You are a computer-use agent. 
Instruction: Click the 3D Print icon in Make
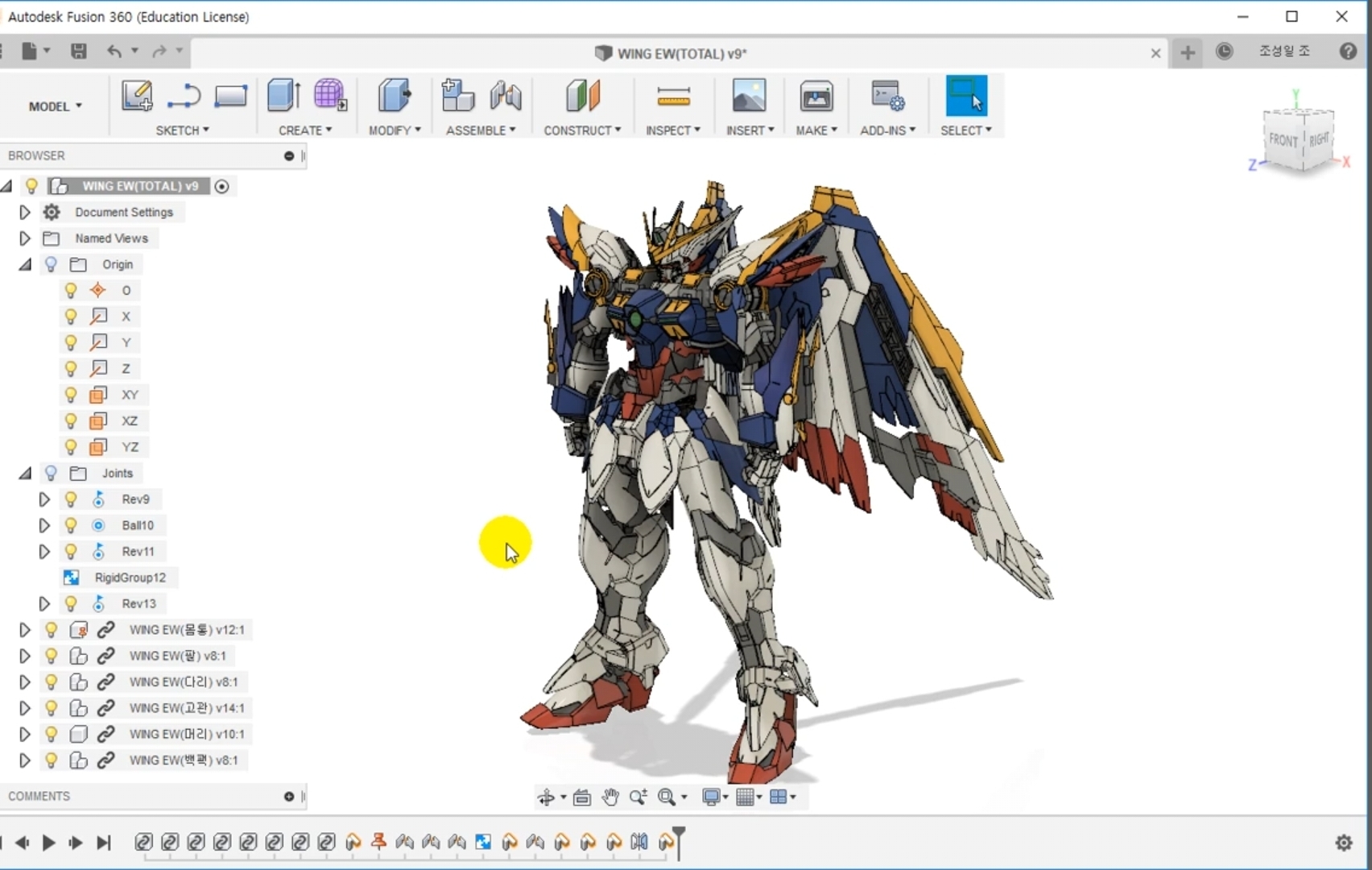(x=816, y=96)
